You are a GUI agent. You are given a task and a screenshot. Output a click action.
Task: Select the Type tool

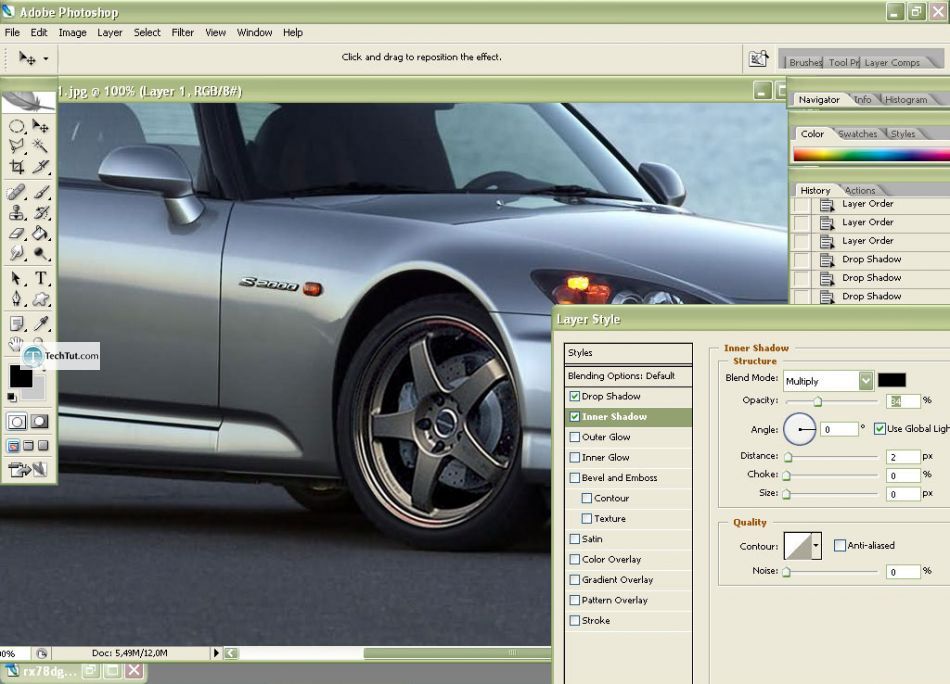(x=40, y=279)
